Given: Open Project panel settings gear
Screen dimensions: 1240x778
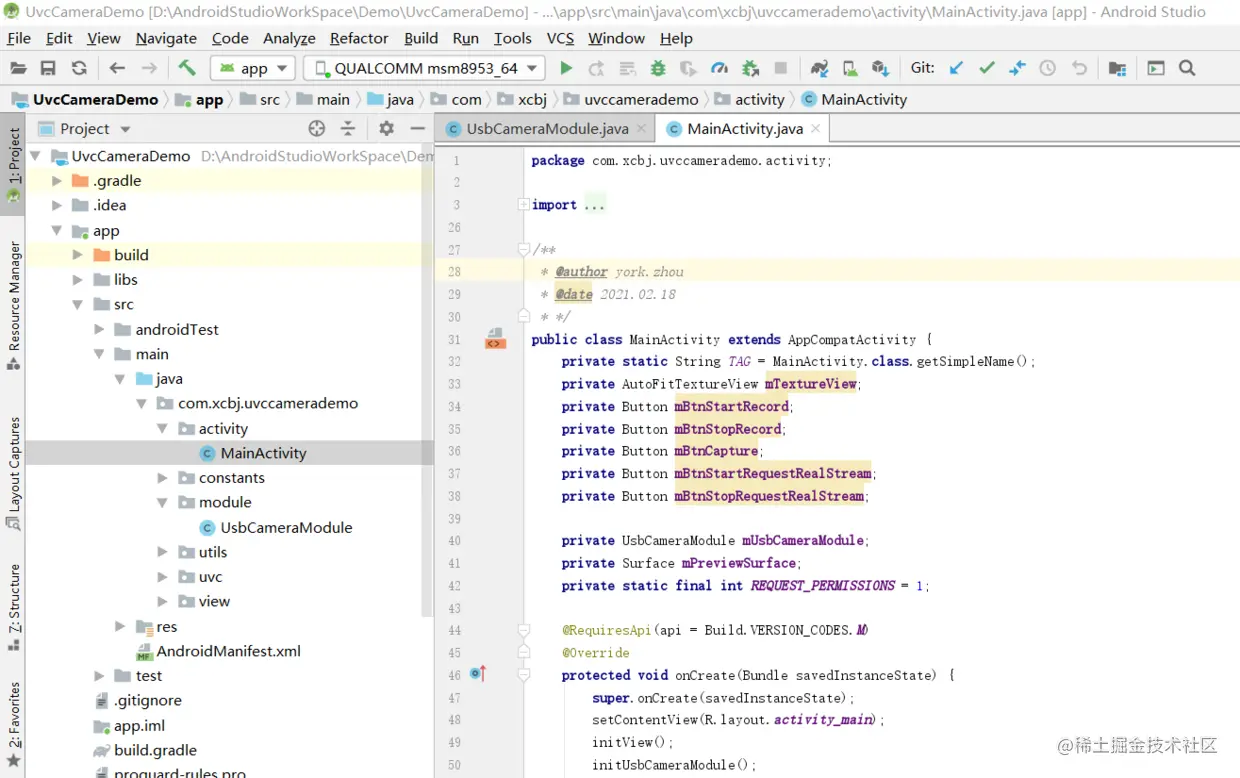Looking at the screenshot, I should (x=386, y=128).
